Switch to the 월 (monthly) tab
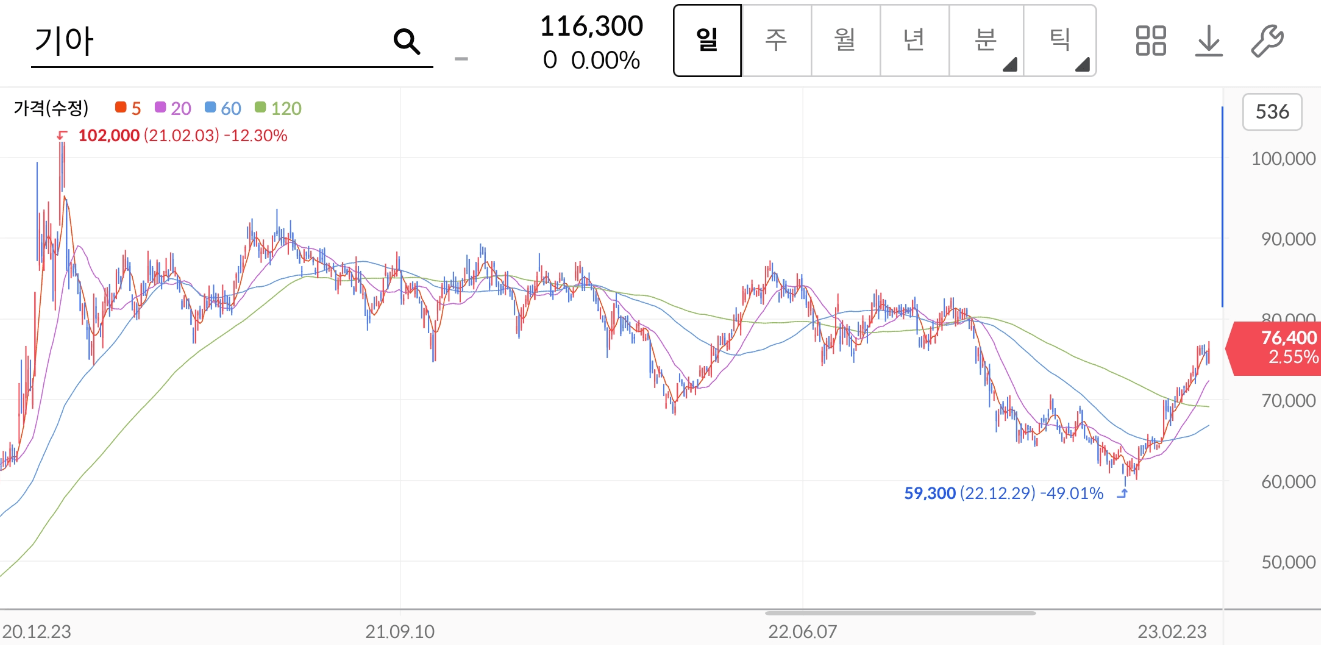 (x=845, y=41)
